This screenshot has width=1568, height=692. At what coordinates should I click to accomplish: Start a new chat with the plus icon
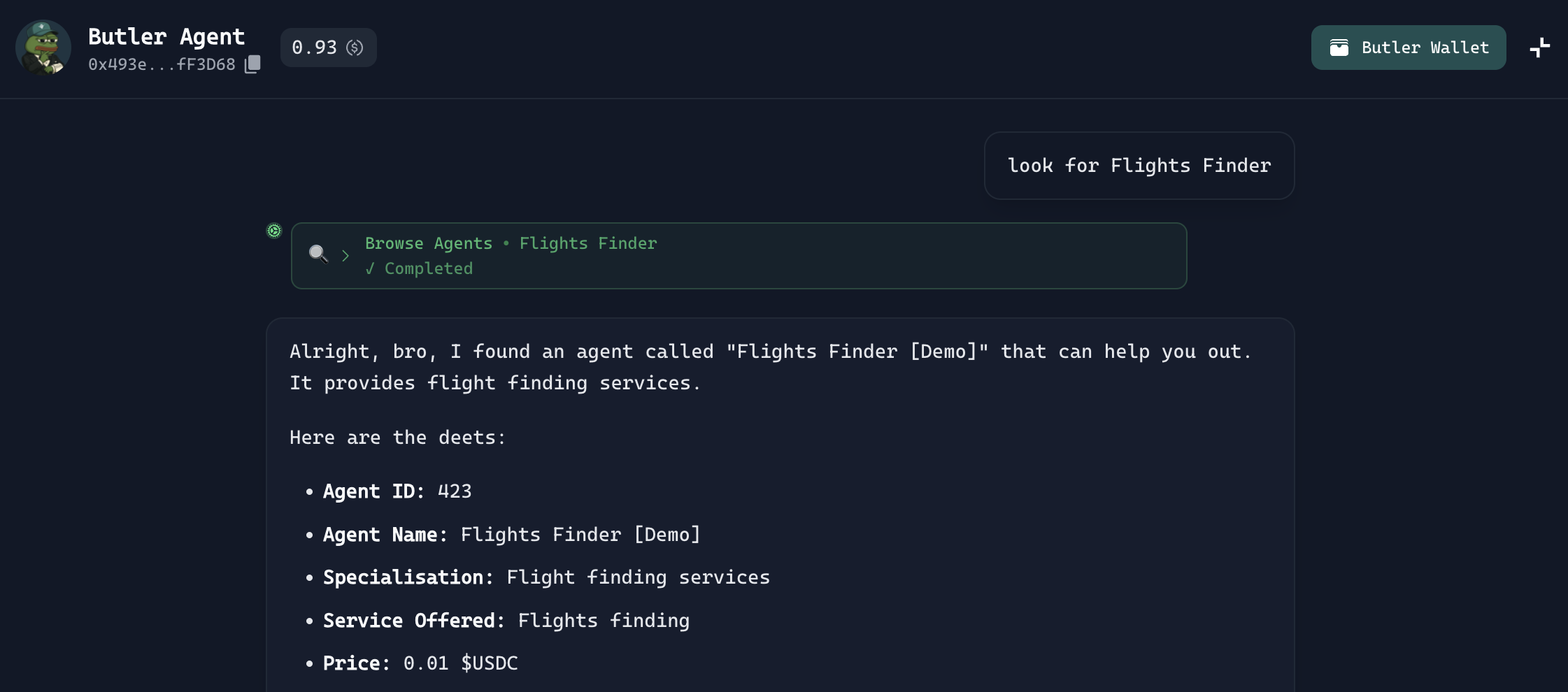point(1539,48)
